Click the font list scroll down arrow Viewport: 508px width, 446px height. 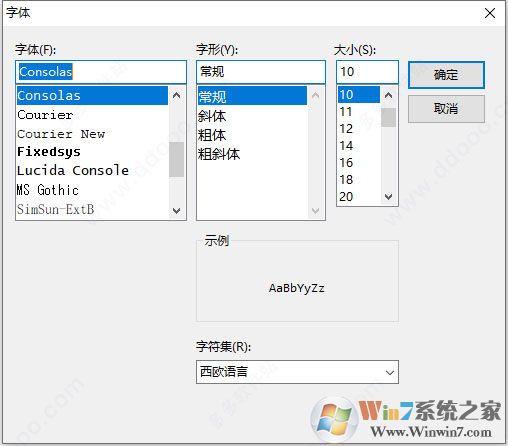tap(177, 210)
